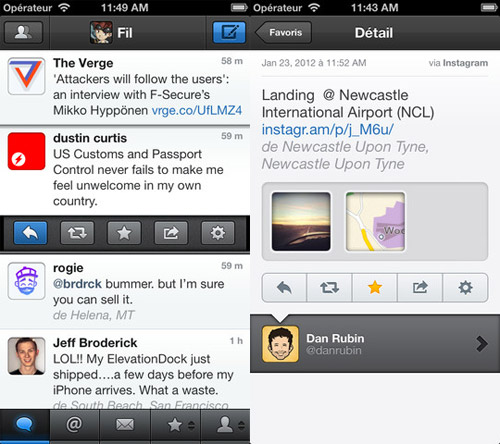
Task: Favorite the dustin curtis tweet via star
Action: tap(124, 233)
